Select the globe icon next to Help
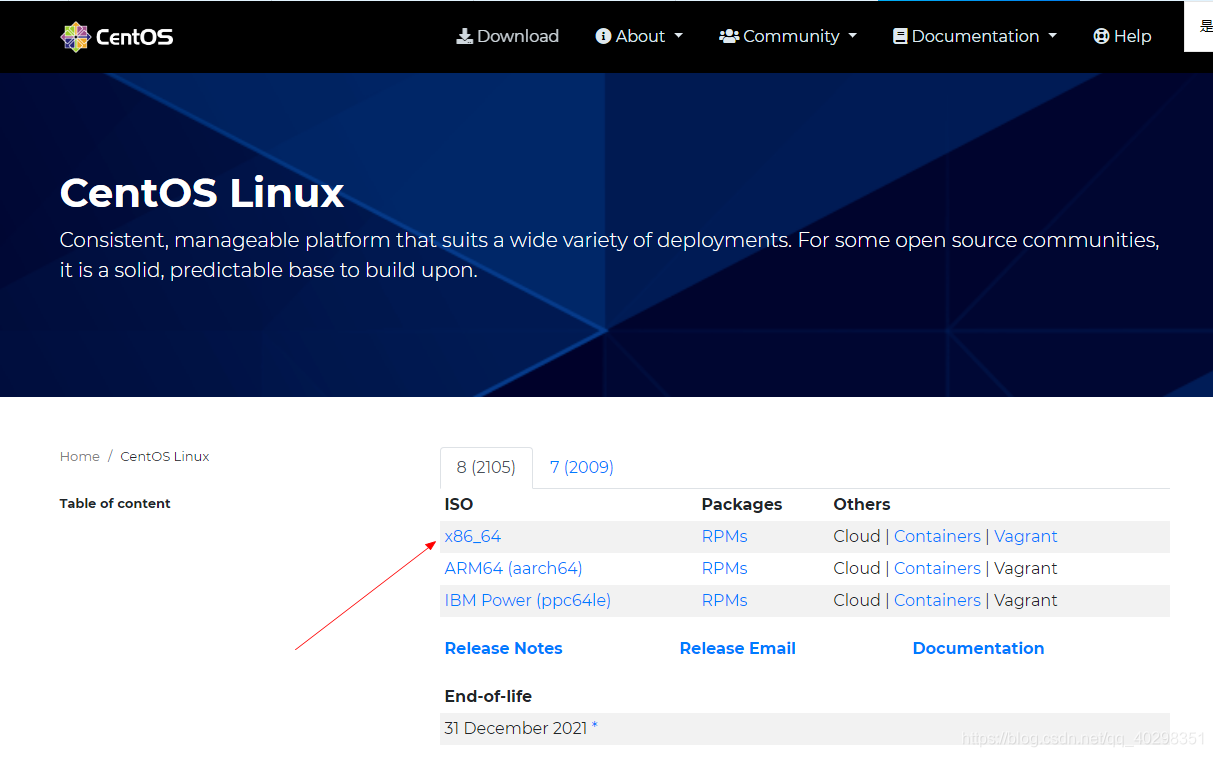Image resolution: width=1213 pixels, height=757 pixels. [x=1101, y=36]
